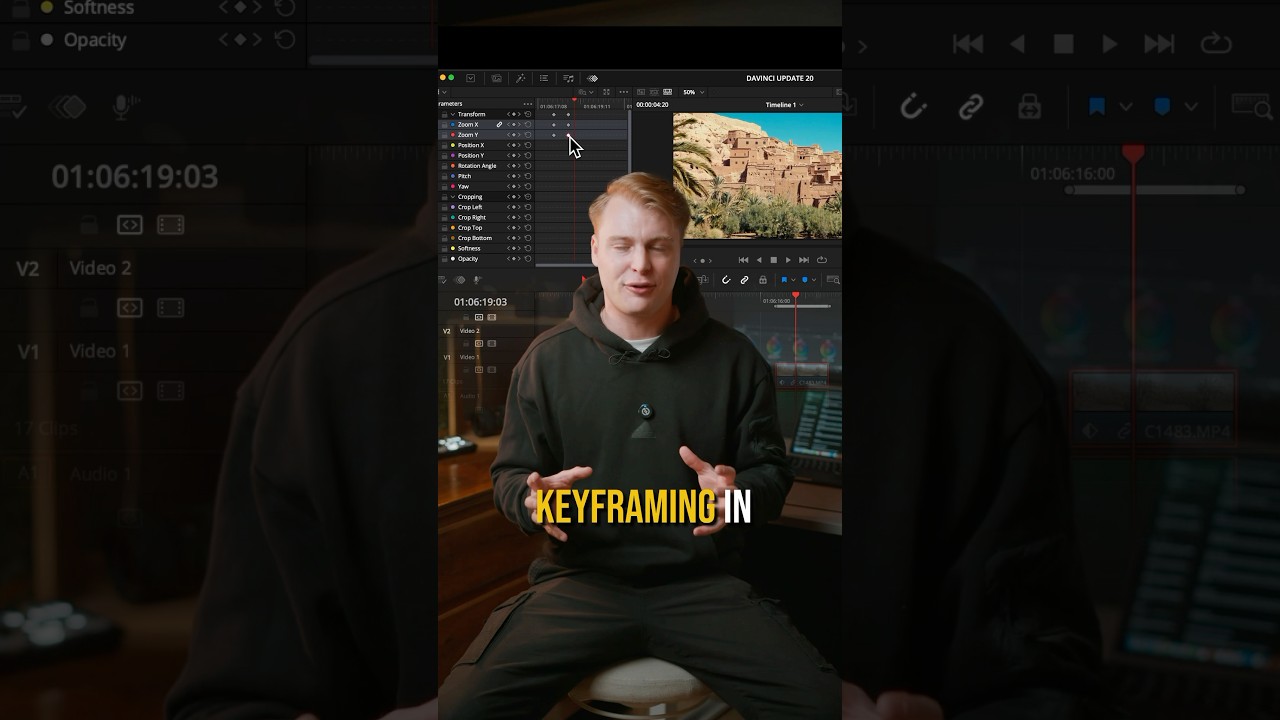Toggle auto-select on the center Video 2 track

pos(479,344)
